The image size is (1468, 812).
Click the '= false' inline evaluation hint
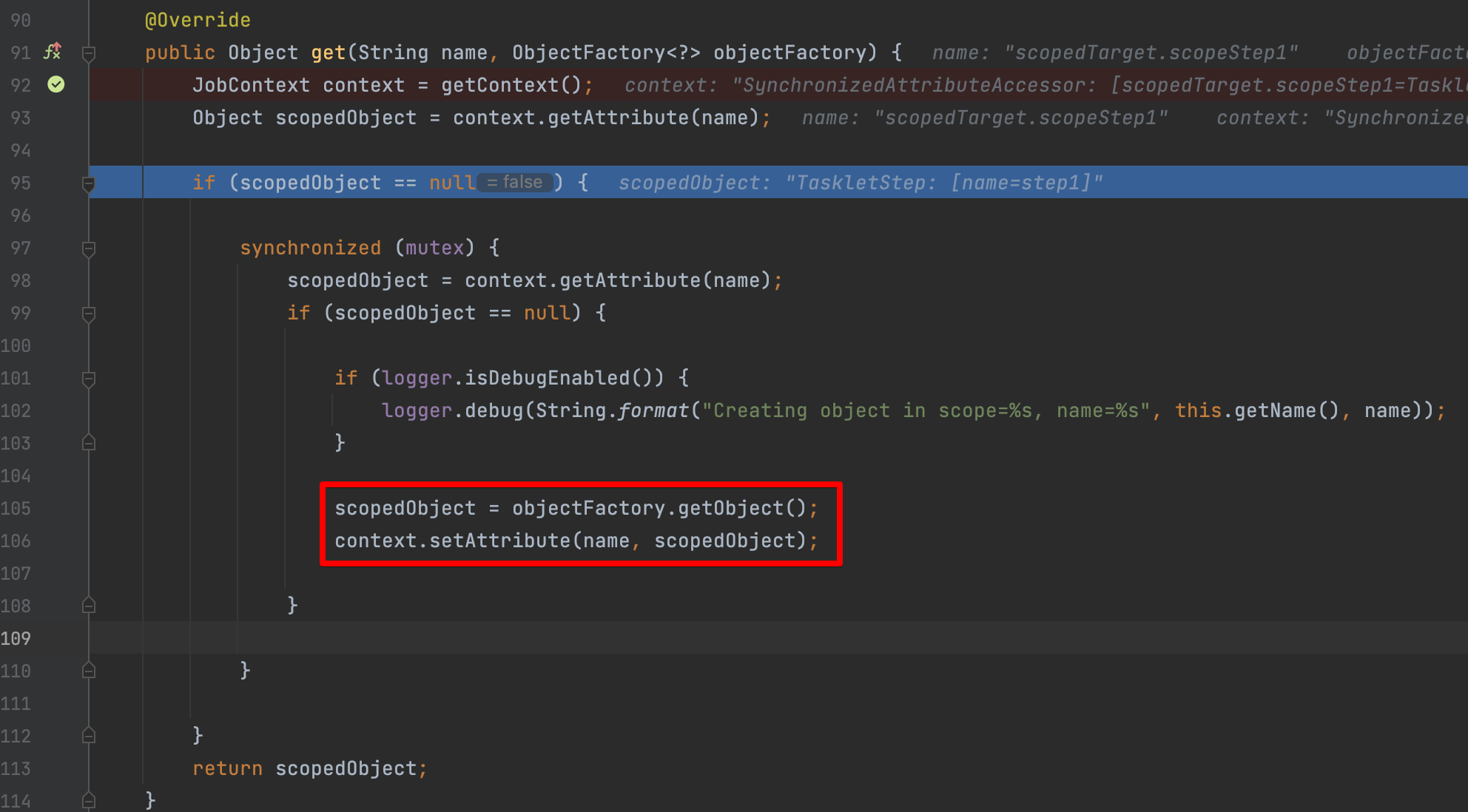pos(515,182)
